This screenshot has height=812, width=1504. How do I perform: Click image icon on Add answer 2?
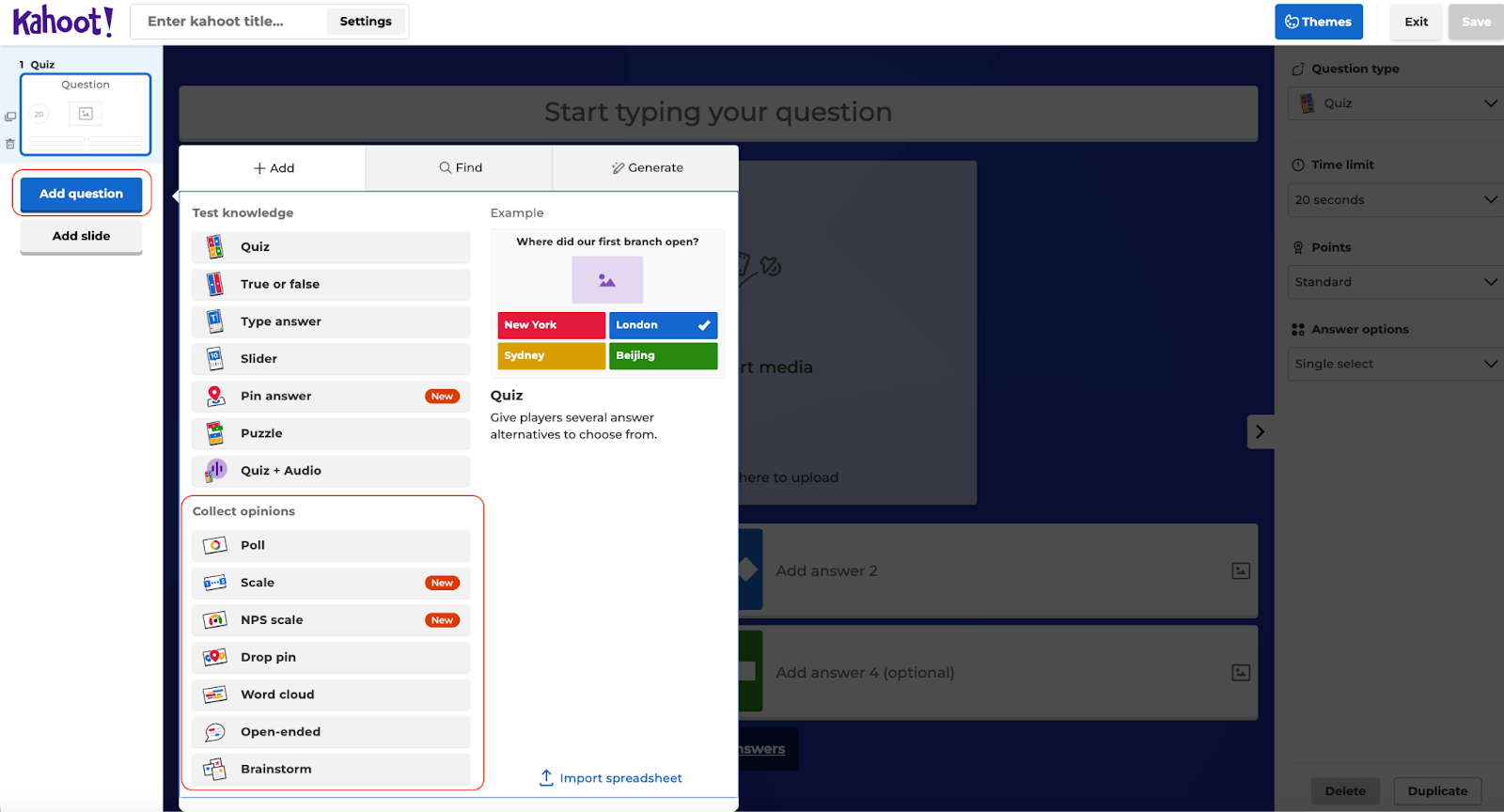click(1241, 571)
